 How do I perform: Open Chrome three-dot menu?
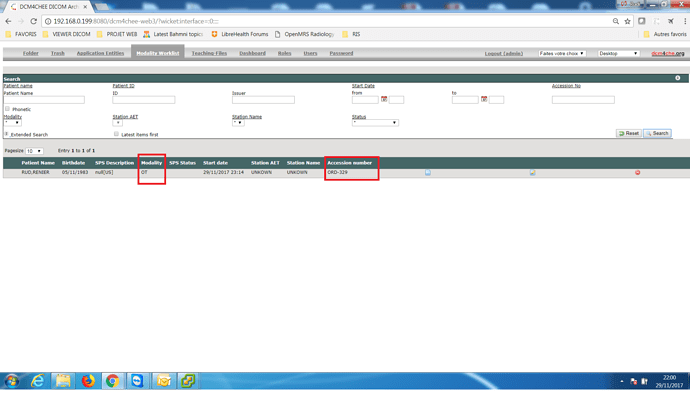point(685,21)
